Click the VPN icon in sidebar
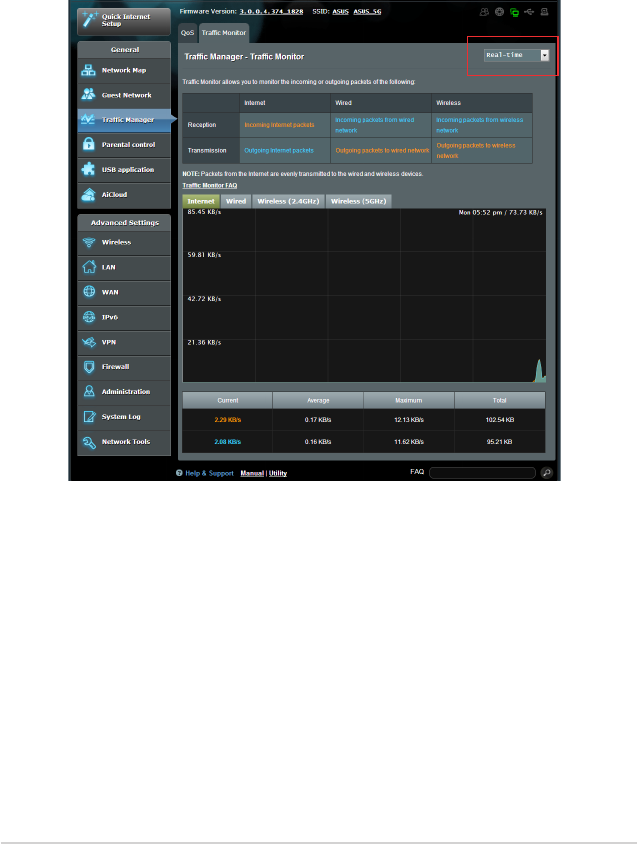637x844 pixels. 89,342
